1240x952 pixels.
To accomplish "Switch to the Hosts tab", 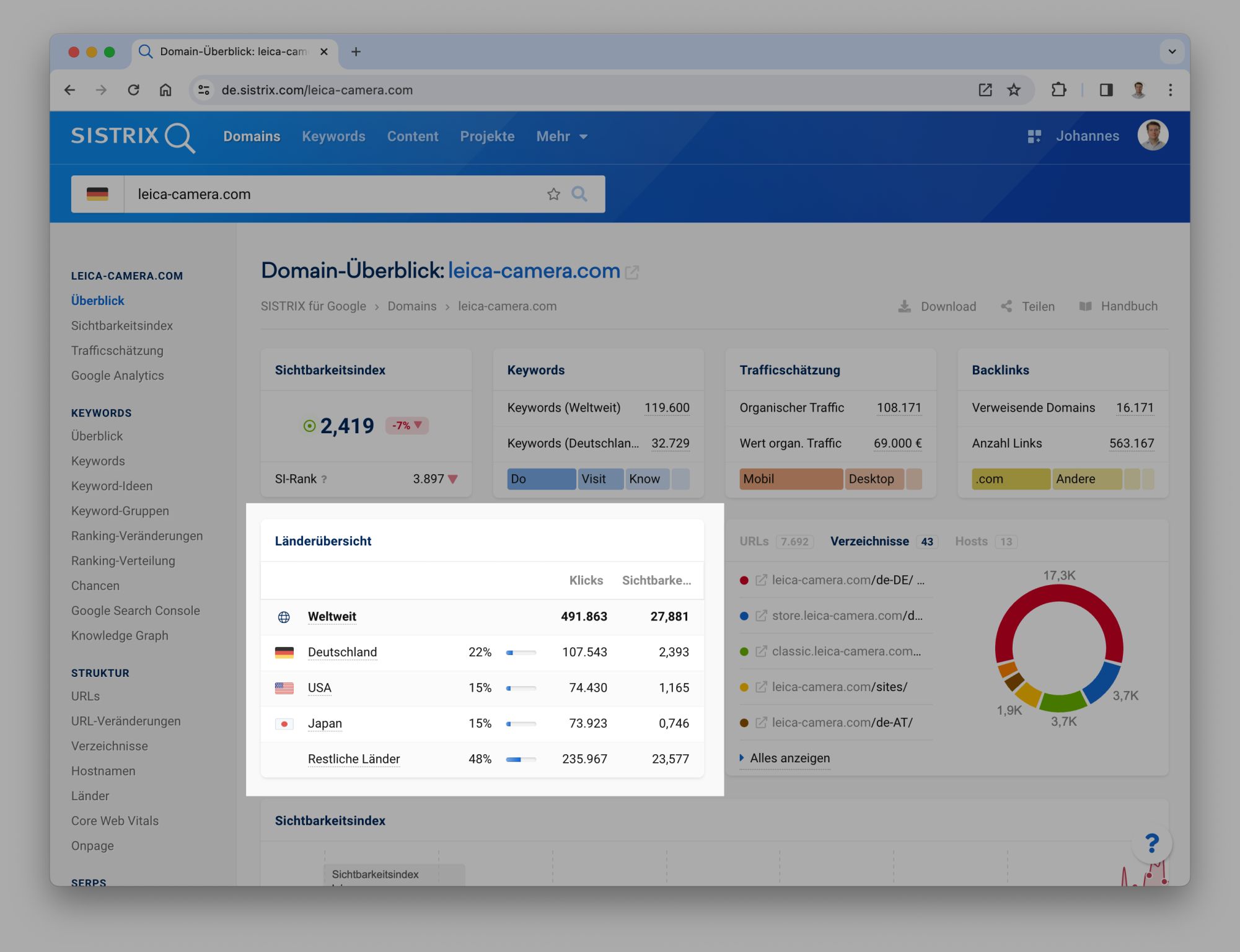I will 971,541.
